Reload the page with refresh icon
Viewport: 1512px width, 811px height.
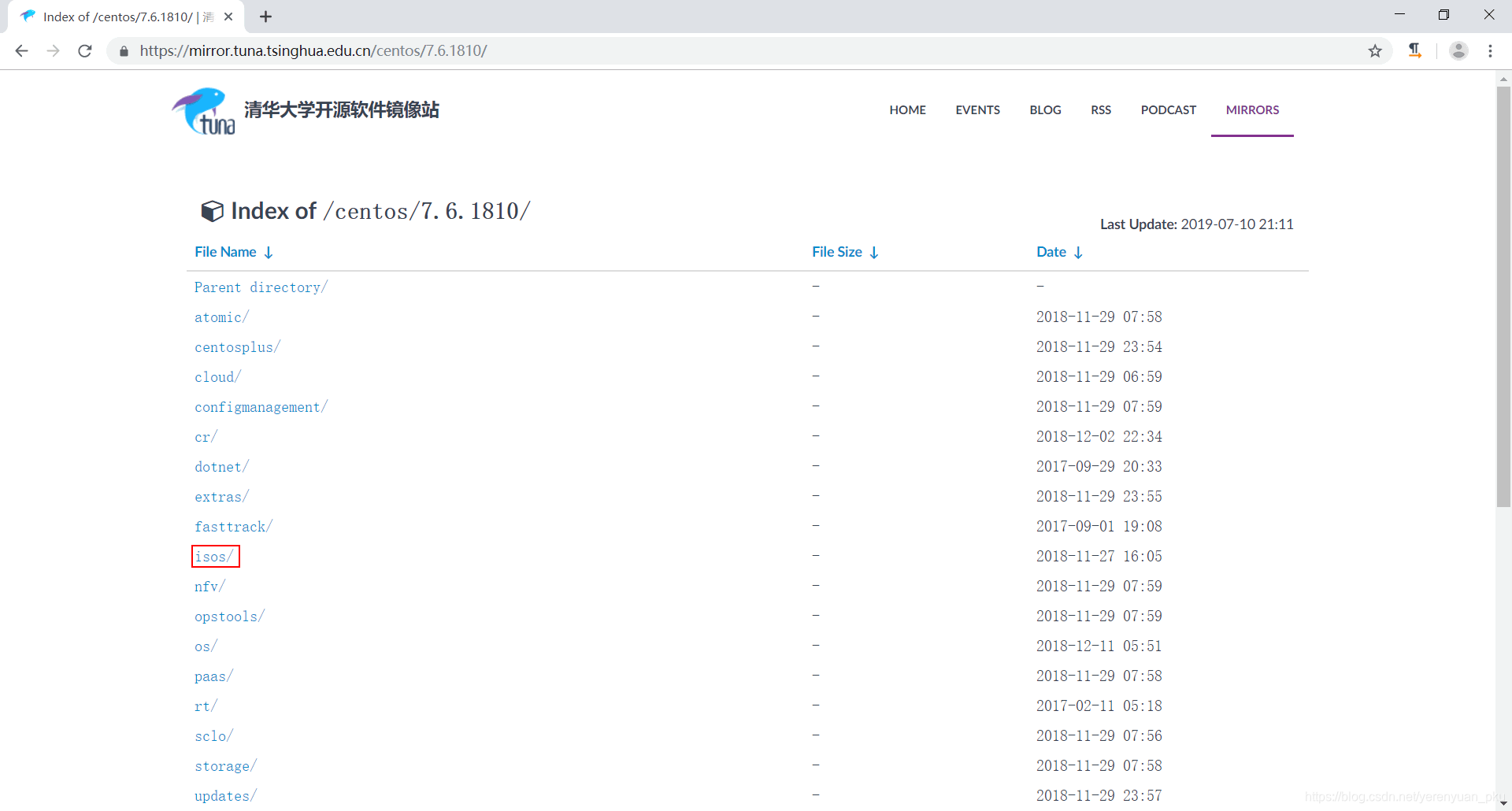tap(85, 50)
